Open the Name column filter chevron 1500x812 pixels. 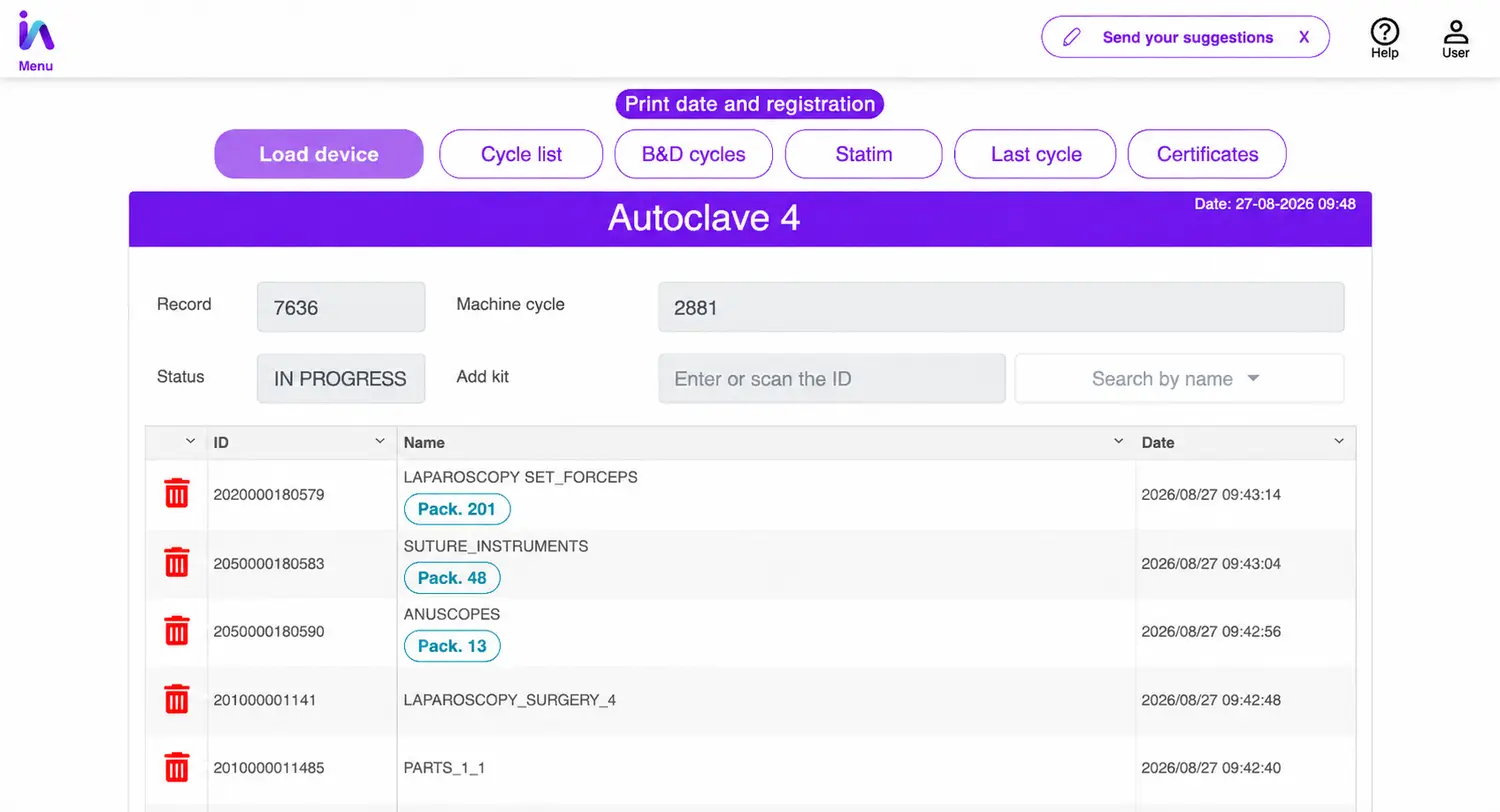(x=1120, y=441)
